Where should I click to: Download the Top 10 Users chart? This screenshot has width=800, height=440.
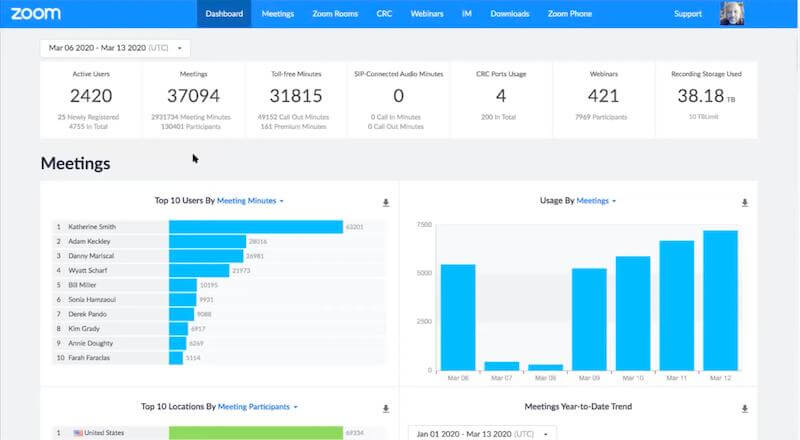(386, 203)
